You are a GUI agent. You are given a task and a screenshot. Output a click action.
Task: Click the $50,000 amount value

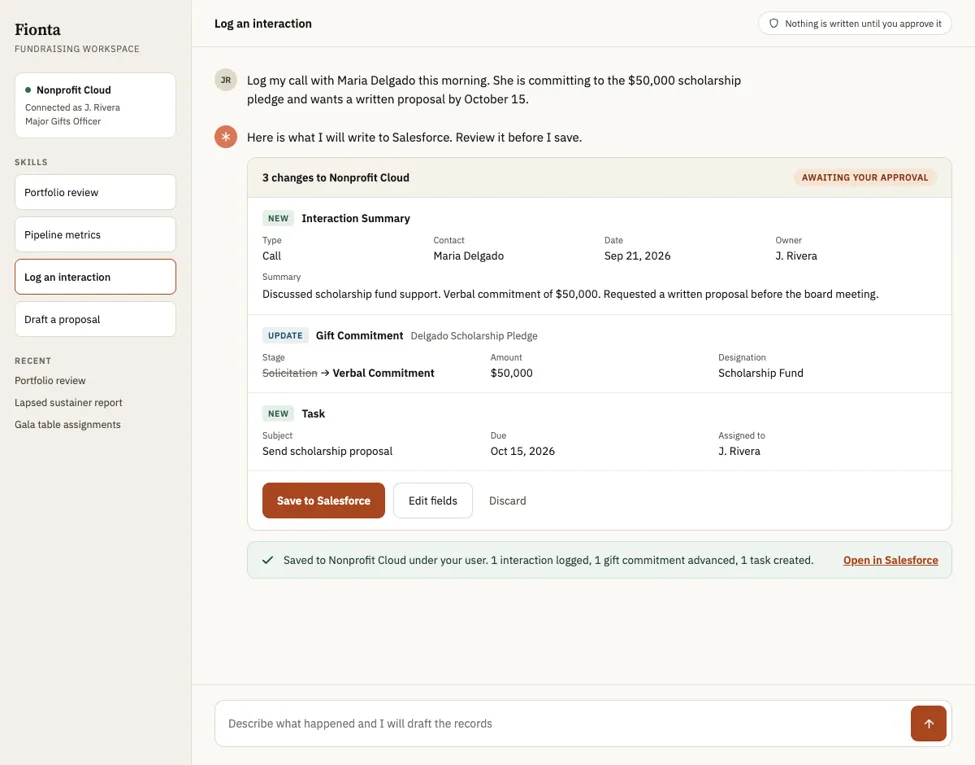click(x=511, y=373)
